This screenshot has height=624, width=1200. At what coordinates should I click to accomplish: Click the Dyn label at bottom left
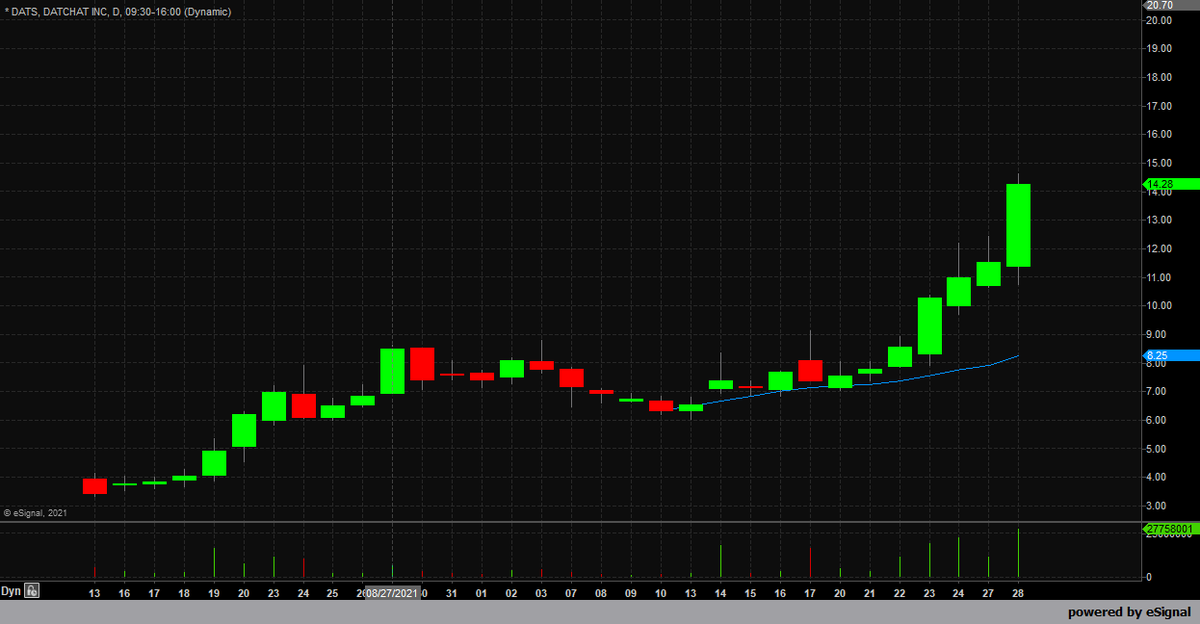(x=11, y=591)
